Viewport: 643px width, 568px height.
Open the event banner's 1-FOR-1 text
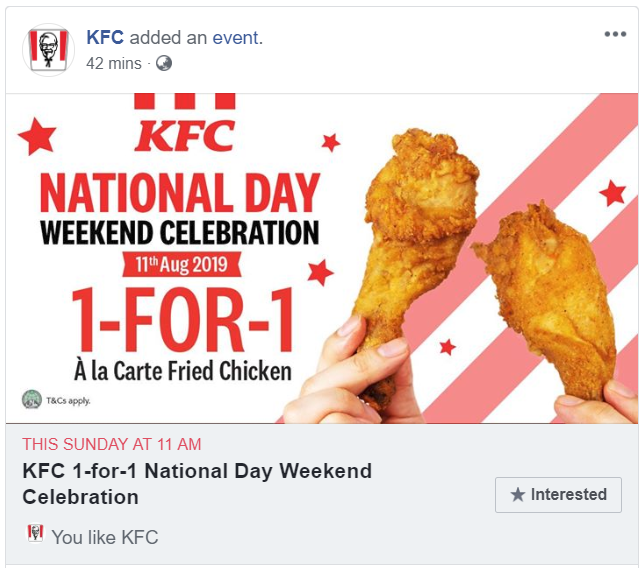(x=182, y=319)
